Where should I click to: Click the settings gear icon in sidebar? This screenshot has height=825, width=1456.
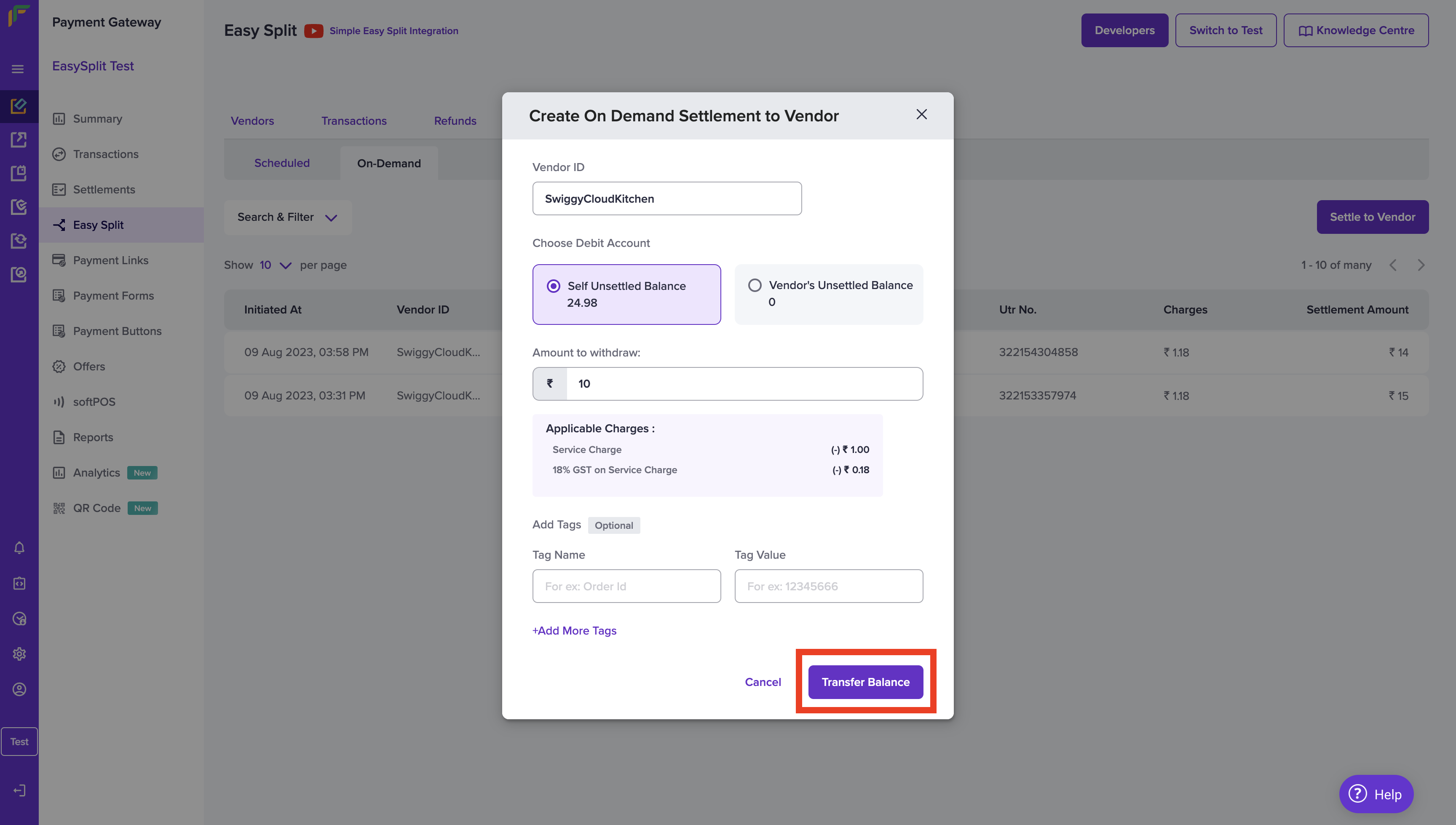(19, 654)
